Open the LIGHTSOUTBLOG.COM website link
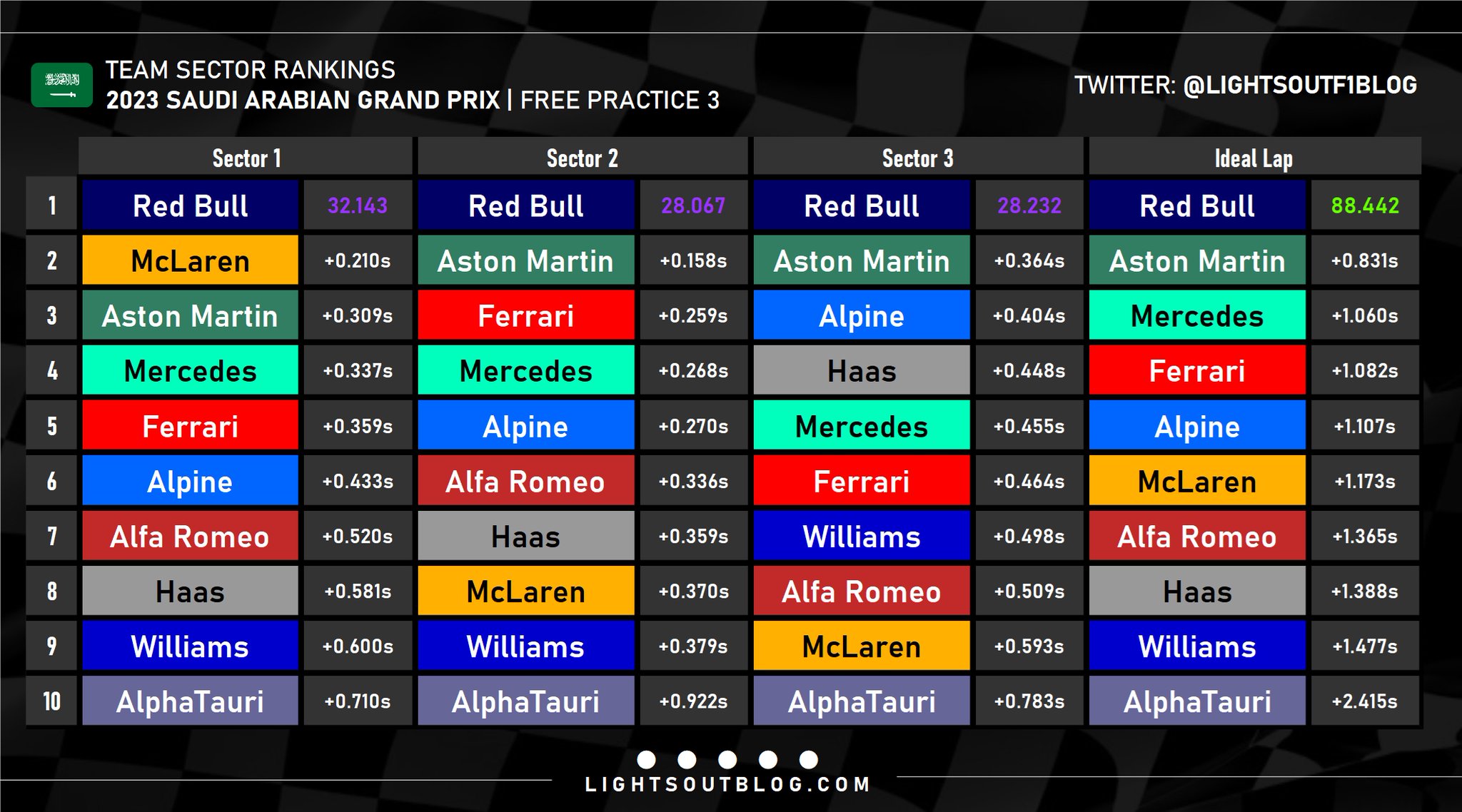 [x=727, y=785]
